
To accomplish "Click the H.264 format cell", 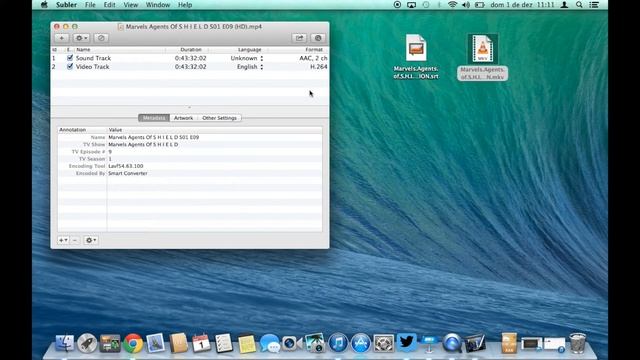I will pos(318,67).
